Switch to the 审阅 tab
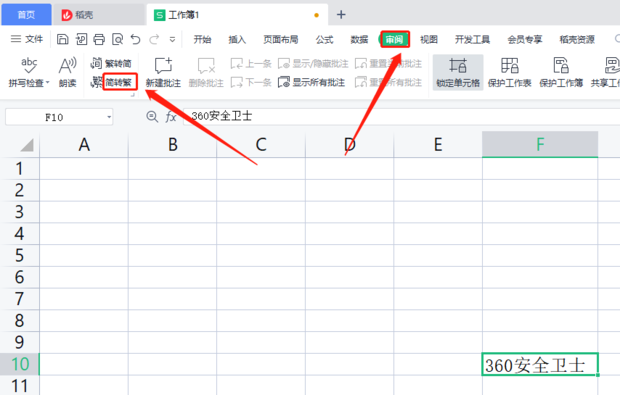 [395, 39]
